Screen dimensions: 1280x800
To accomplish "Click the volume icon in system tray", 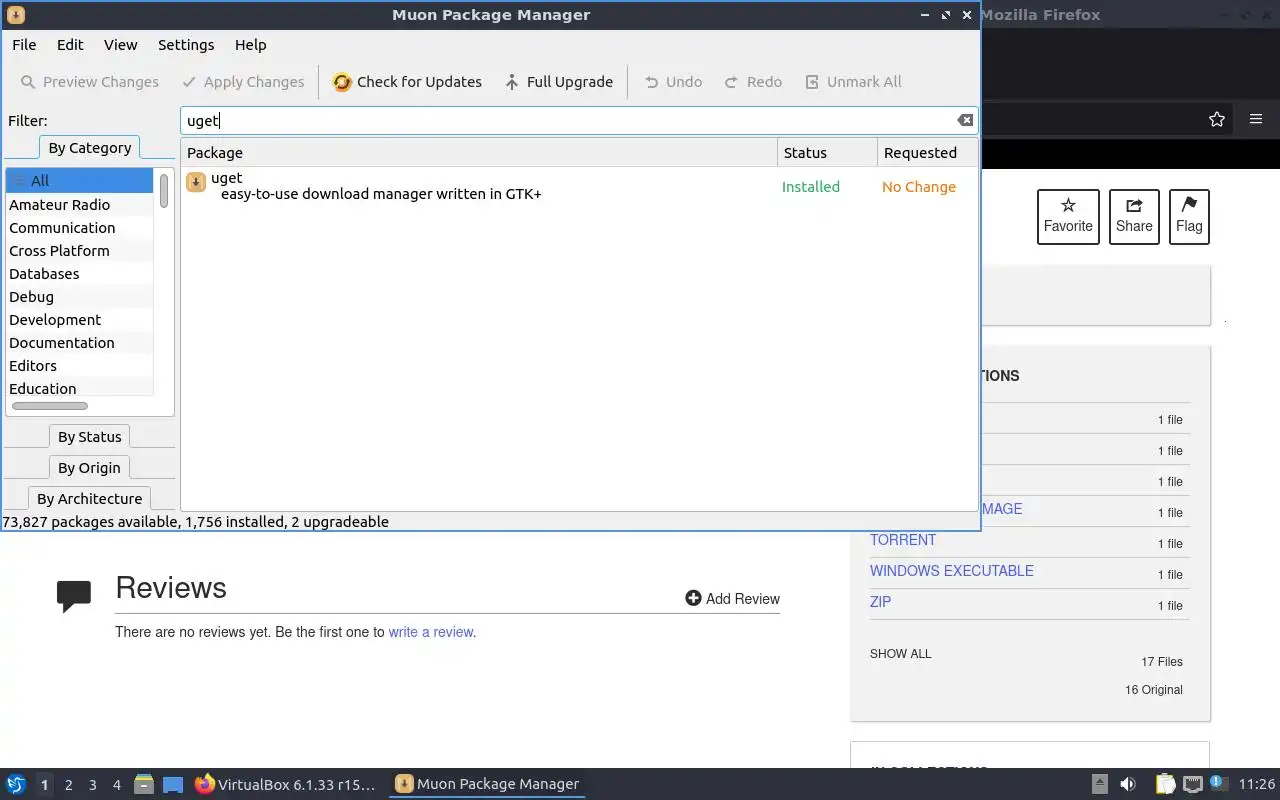I will click(1128, 784).
